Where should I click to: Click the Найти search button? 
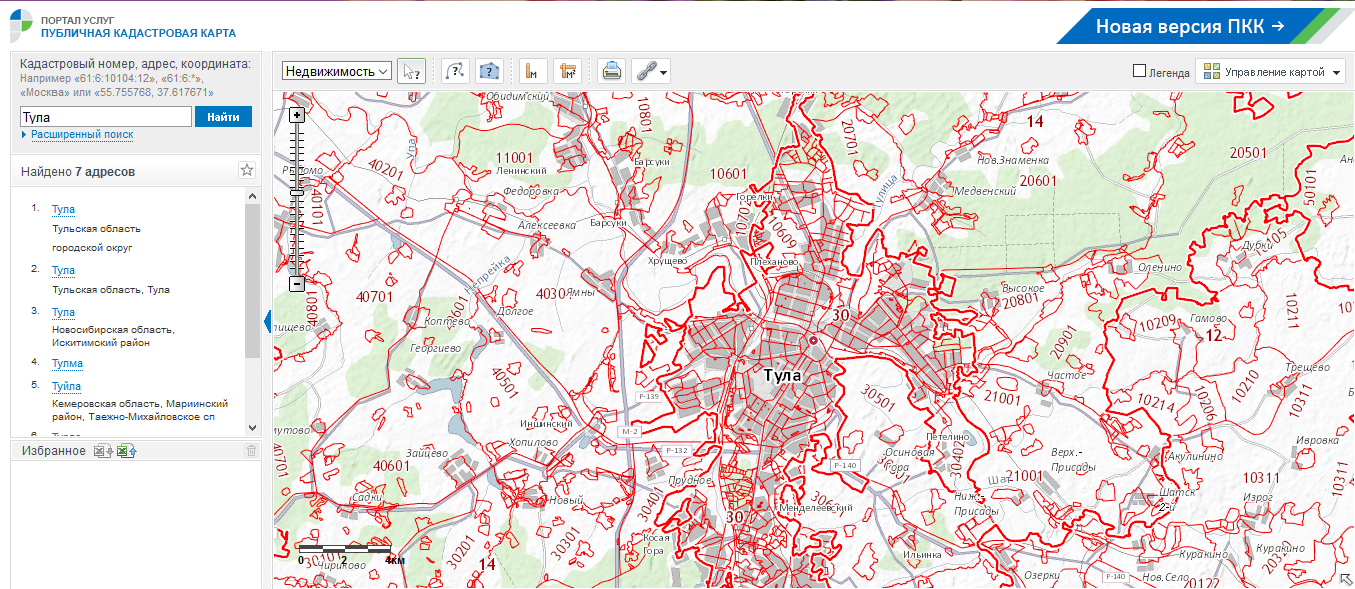223,117
